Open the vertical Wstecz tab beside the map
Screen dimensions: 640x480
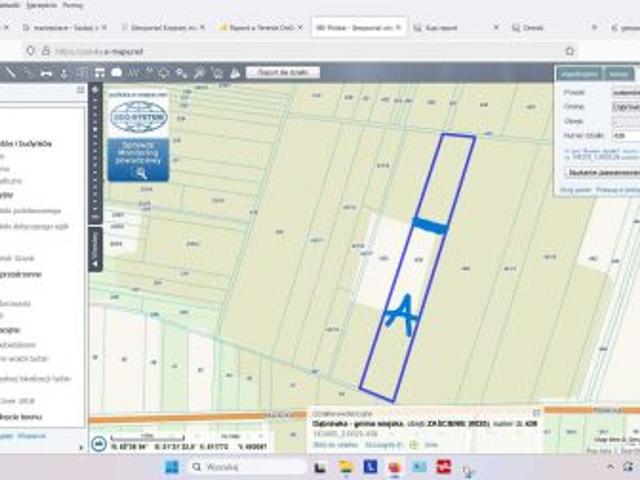pyautogui.click(x=95, y=249)
